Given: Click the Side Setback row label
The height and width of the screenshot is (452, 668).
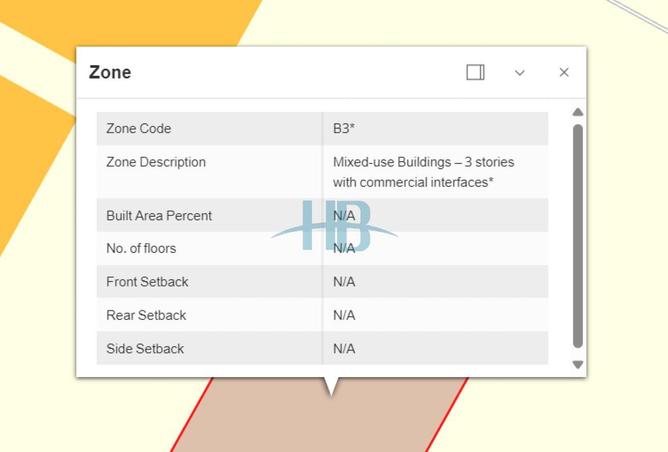Looking at the screenshot, I should click(x=145, y=349).
